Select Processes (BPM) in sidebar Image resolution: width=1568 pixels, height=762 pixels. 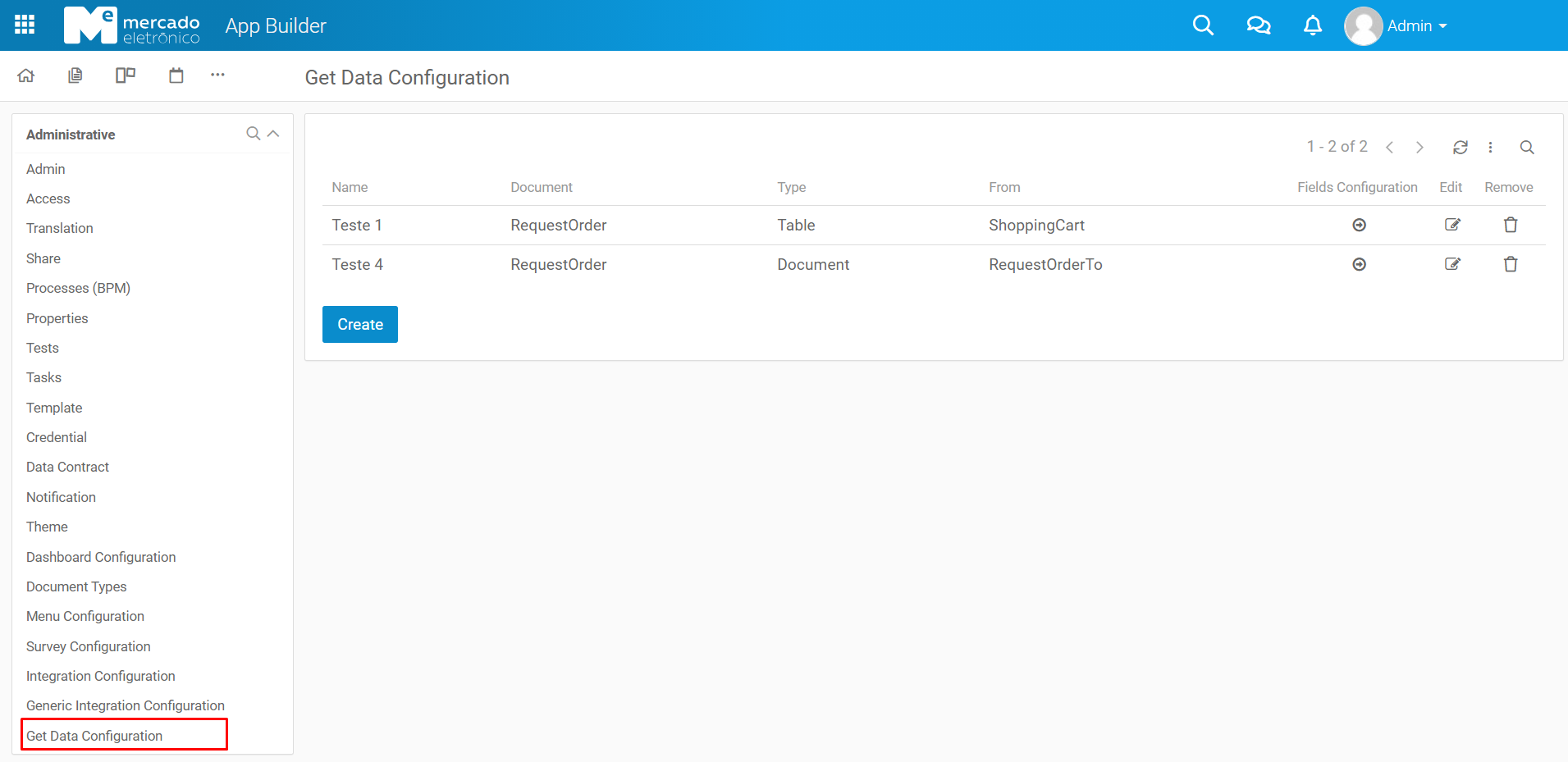tap(78, 288)
